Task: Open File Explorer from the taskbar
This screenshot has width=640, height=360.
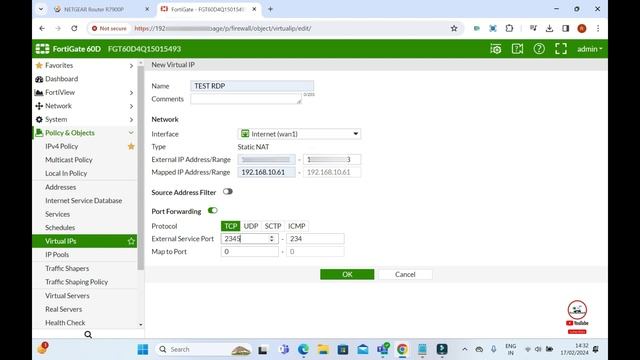Action: 323,349
